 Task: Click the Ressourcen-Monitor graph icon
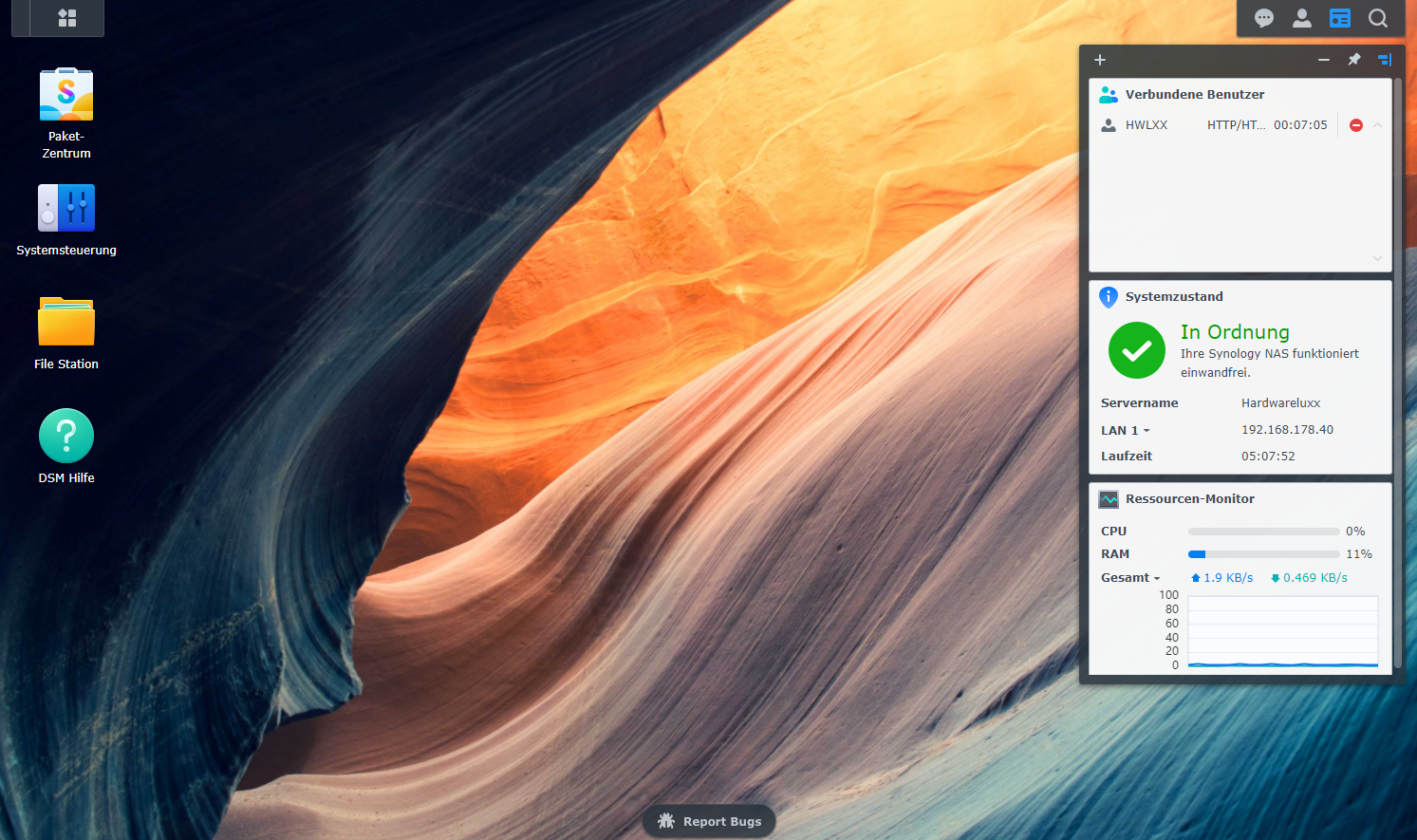point(1109,499)
